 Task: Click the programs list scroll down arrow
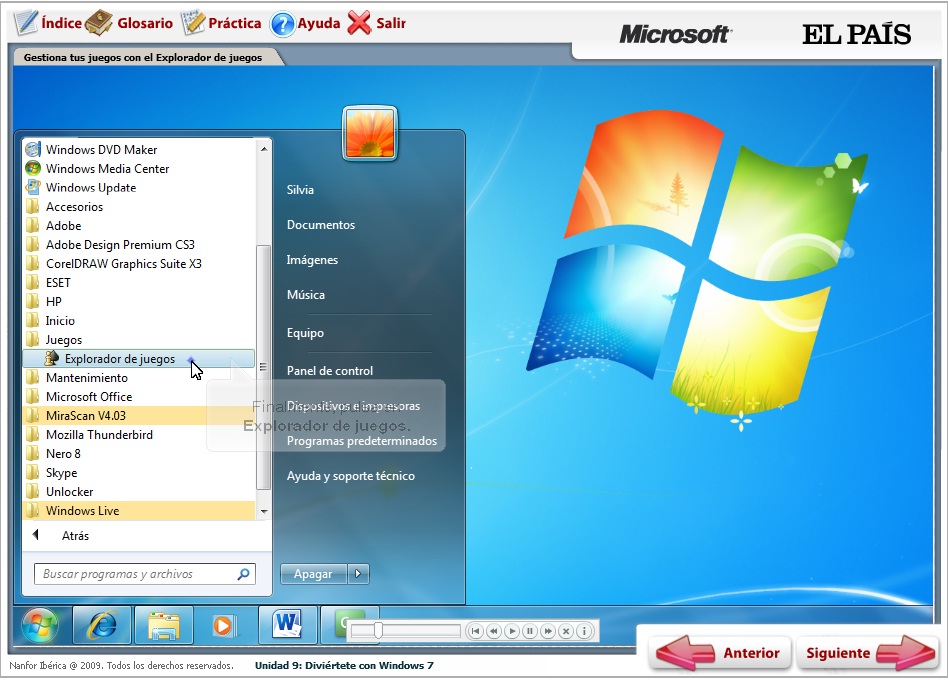(264, 511)
